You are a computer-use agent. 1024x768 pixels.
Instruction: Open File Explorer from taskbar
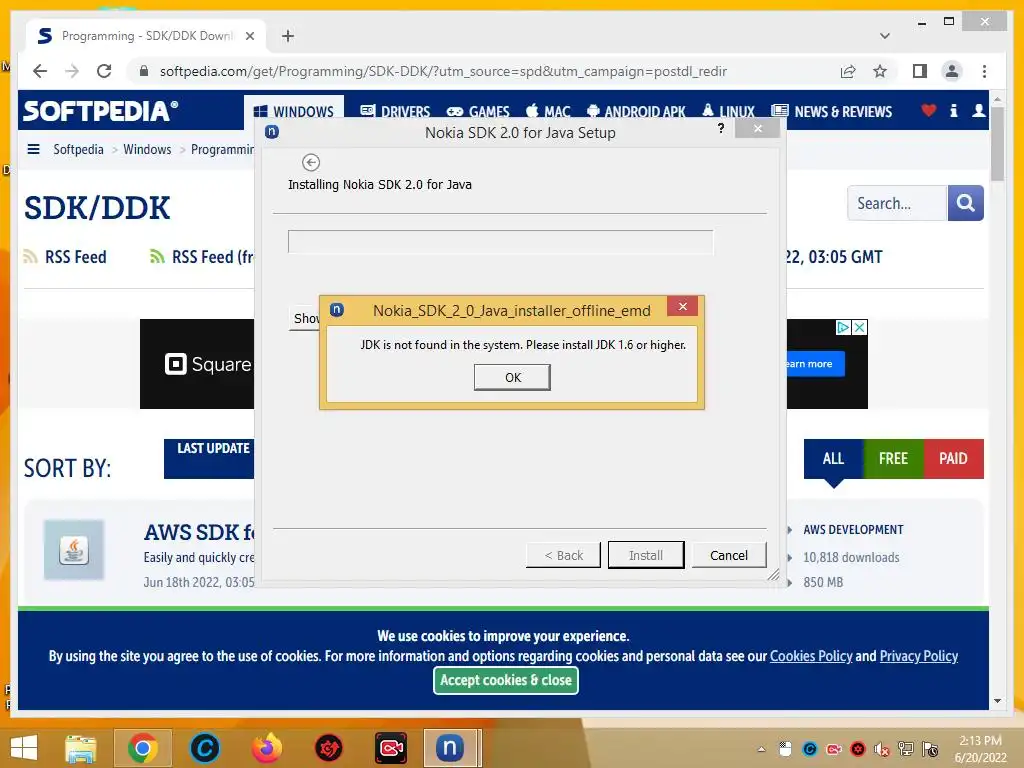pos(80,748)
